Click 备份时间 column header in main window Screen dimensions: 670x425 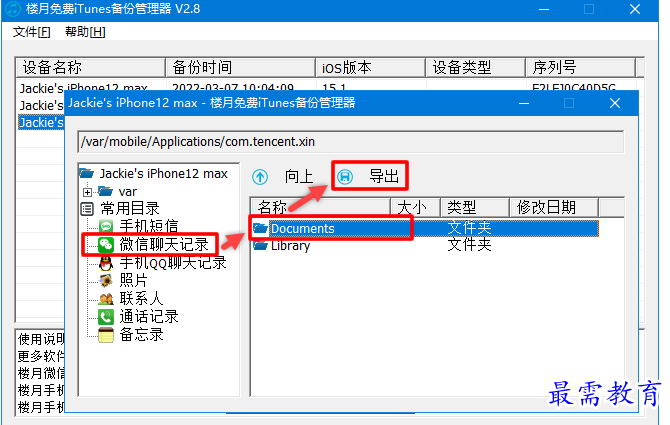(241, 67)
